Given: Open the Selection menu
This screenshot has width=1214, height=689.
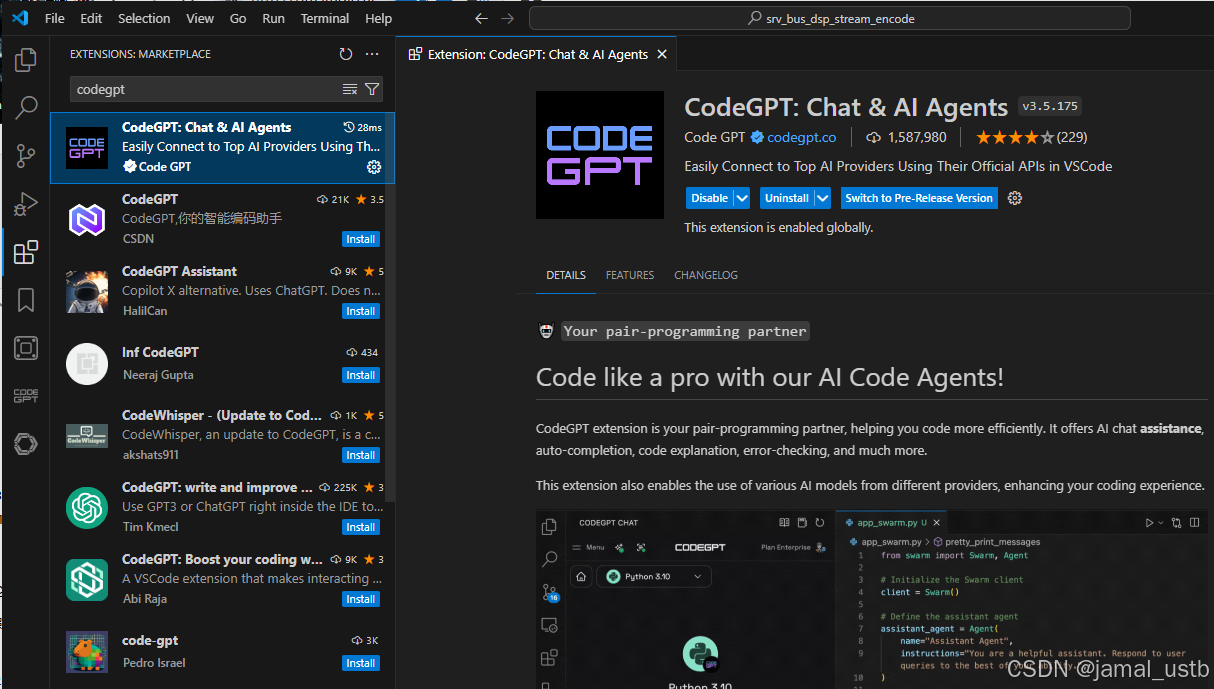Looking at the screenshot, I should pos(144,18).
